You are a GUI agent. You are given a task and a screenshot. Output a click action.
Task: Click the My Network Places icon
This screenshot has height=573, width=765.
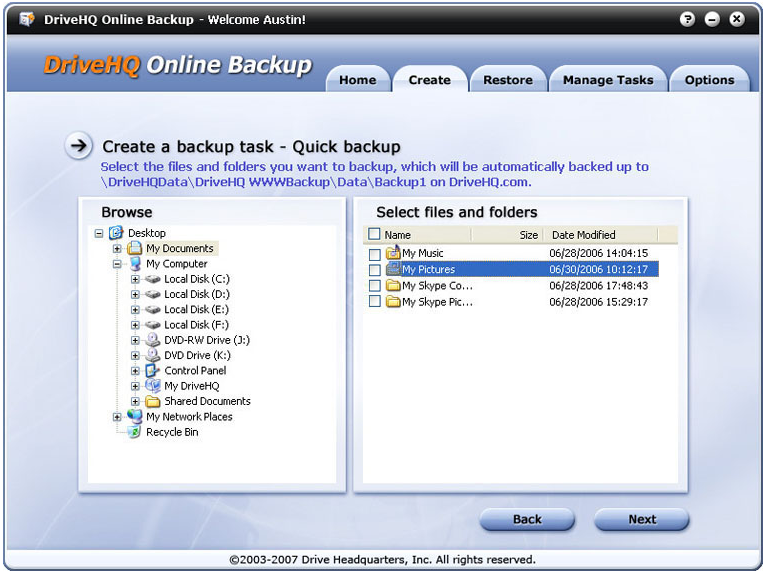point(135,416)
